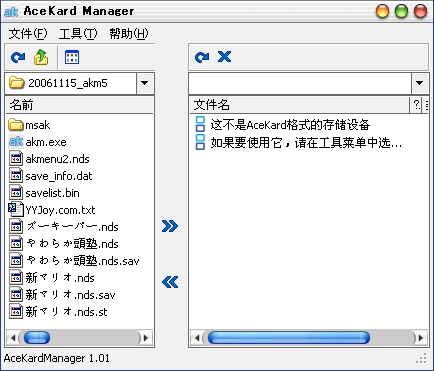Close window with the red button
This screenshot has width=434, height=371.
(x=420, y=11)
